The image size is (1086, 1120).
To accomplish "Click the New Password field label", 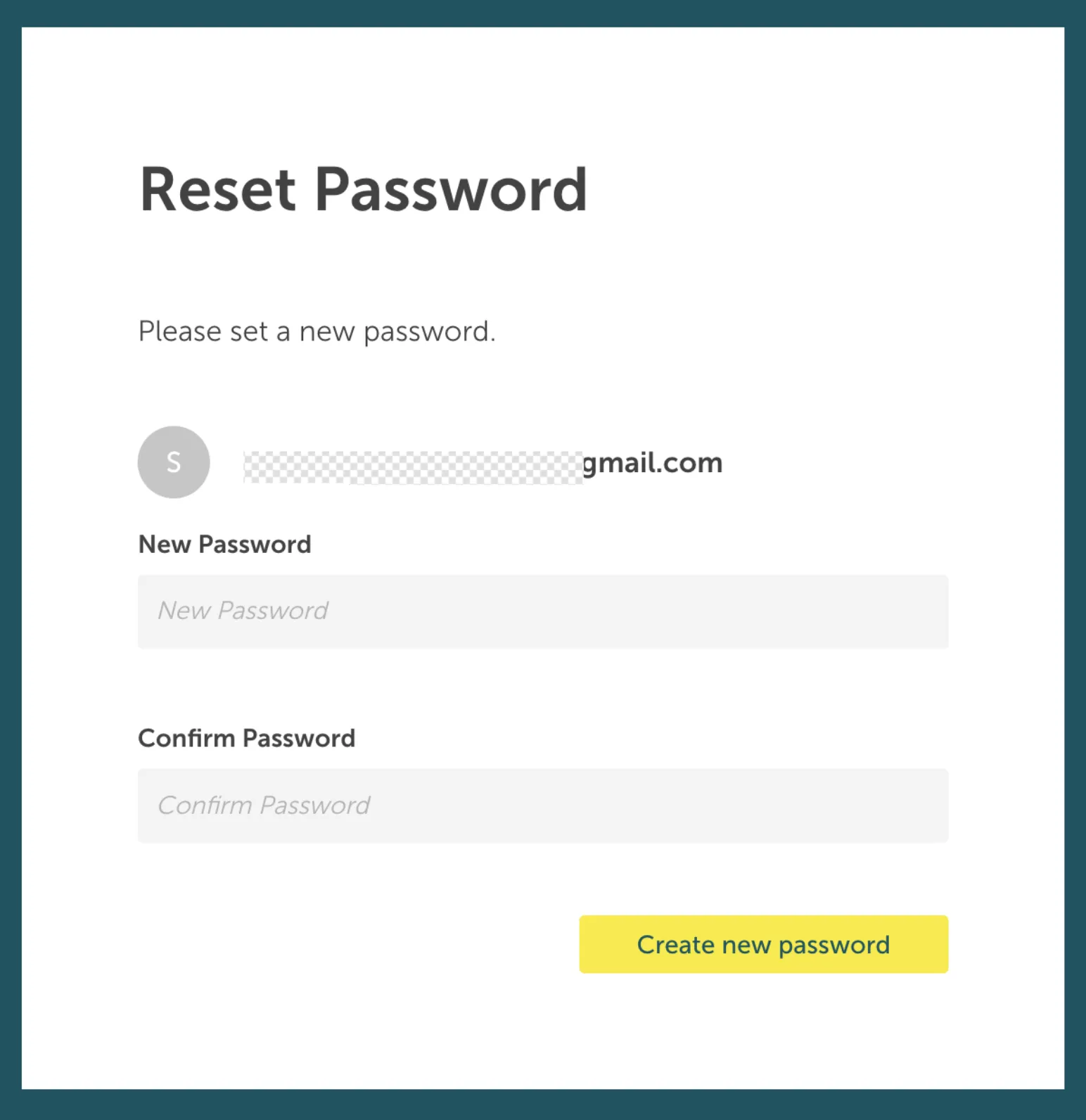I will (224, 544).
